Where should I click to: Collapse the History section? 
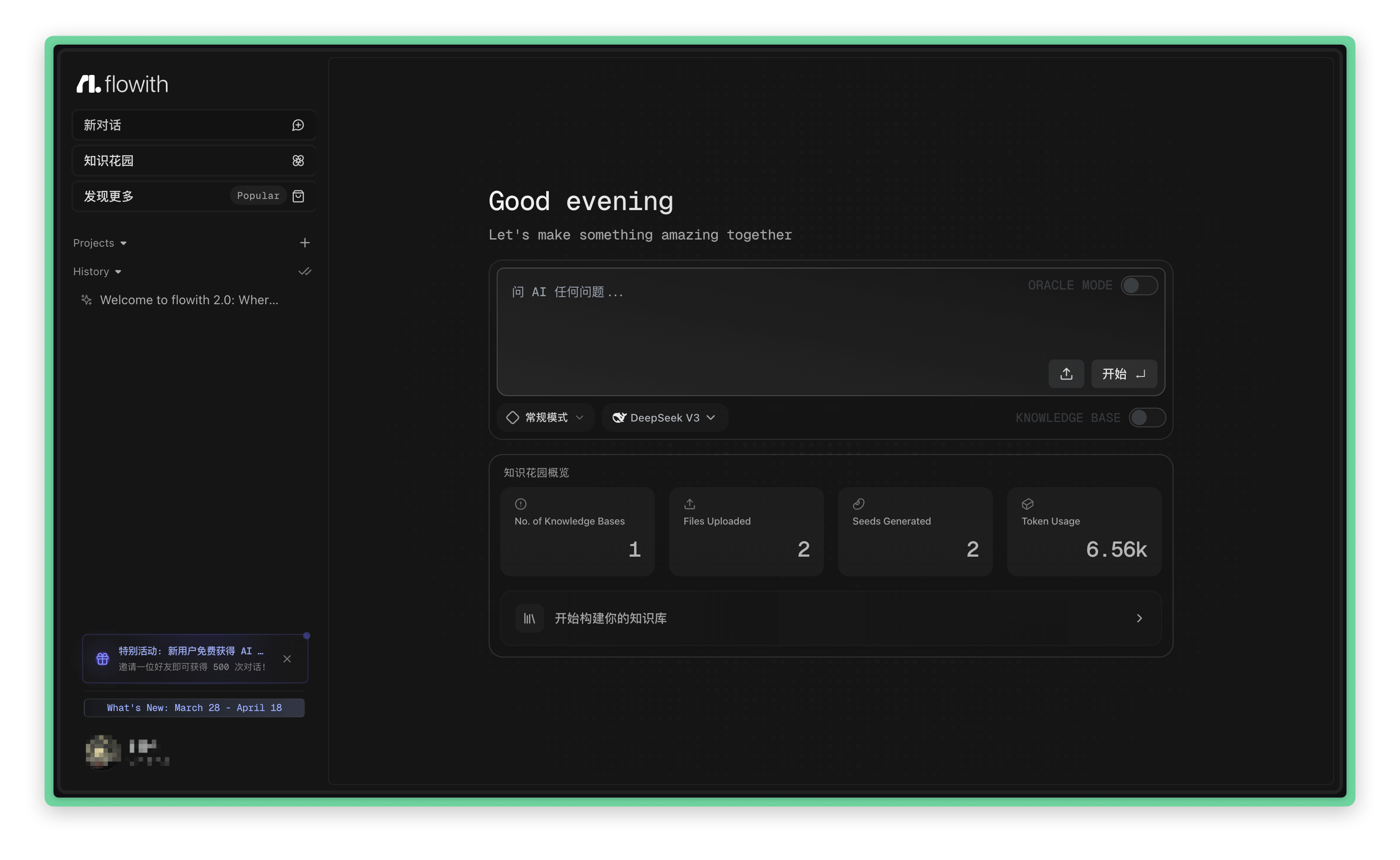click(97, 272)
